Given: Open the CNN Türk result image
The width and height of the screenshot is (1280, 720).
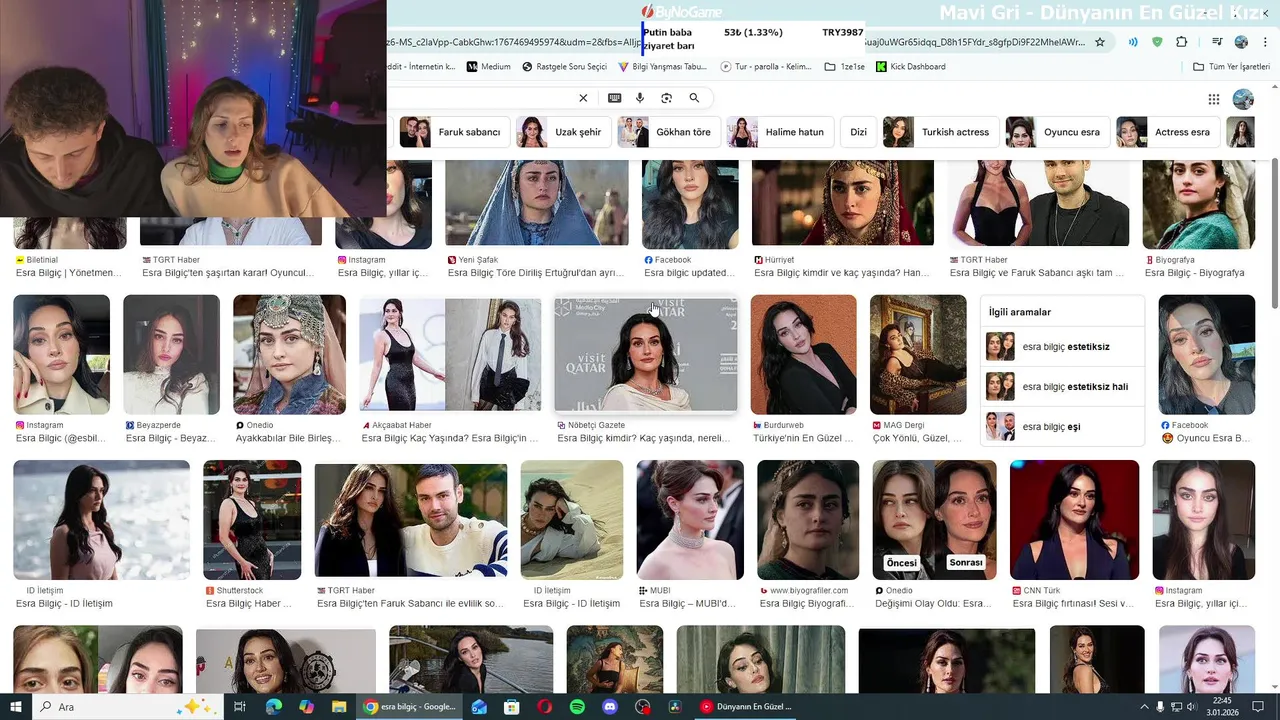Looking at the screenshot, I should [1074, 519].
